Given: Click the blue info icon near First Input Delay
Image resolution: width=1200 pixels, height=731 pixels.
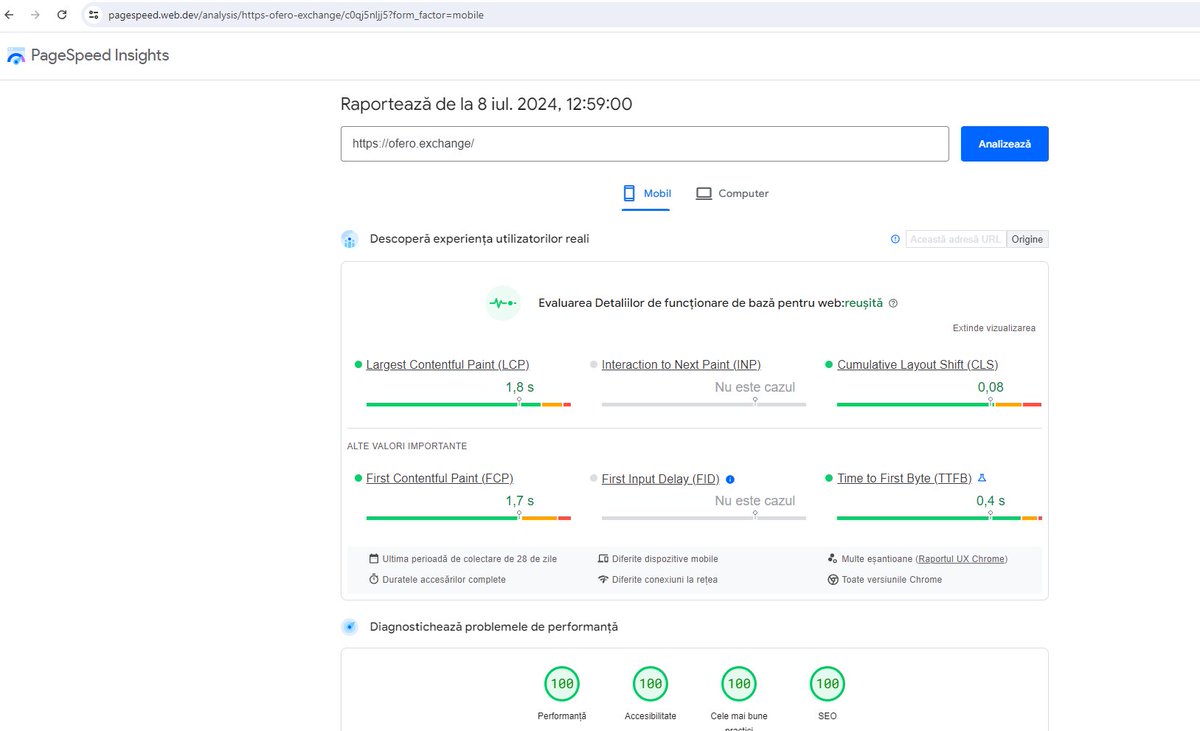Looking at the screenshot, I should coord(731,479).
